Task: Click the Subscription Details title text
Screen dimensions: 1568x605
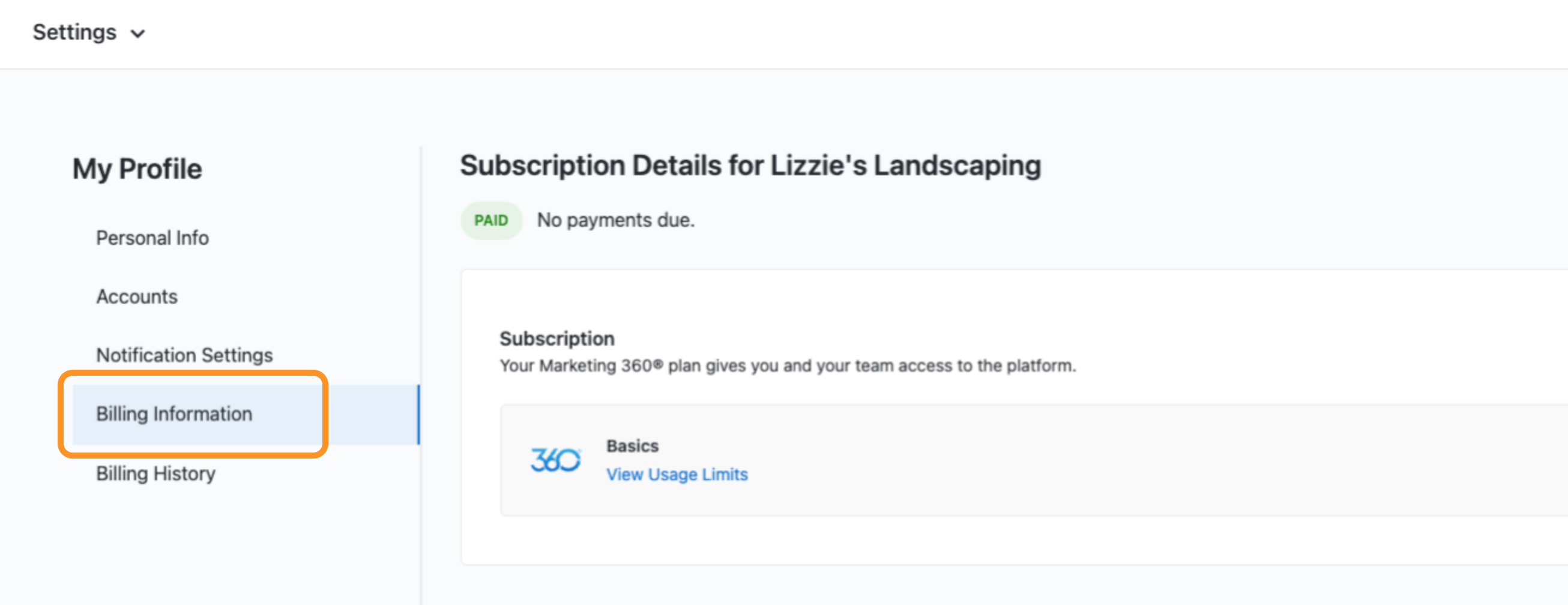Action: coord(750,166)
